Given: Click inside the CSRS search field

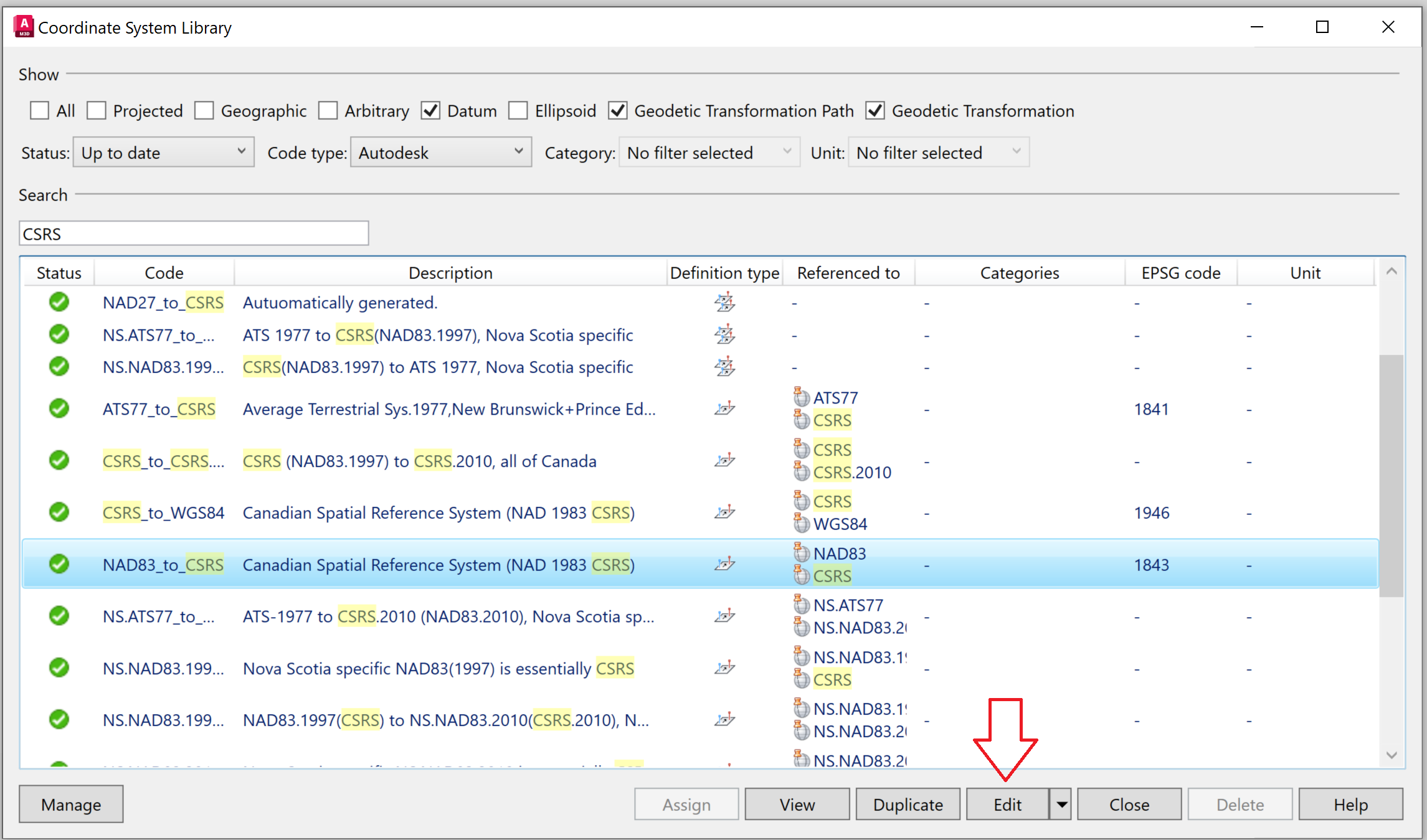Looking at the screenshot, I should [x=193, y=233].
